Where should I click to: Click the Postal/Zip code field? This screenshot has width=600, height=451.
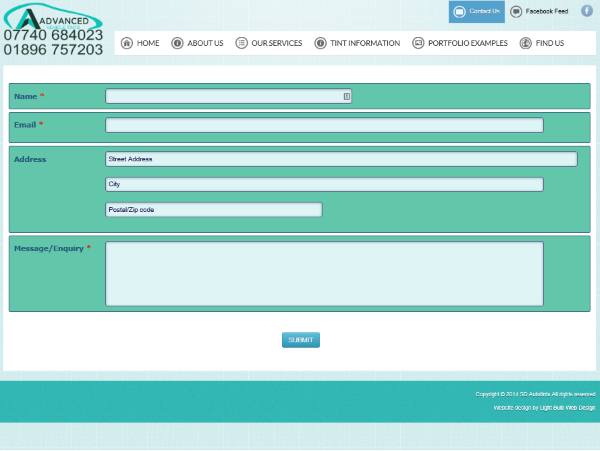coord(214,210)
